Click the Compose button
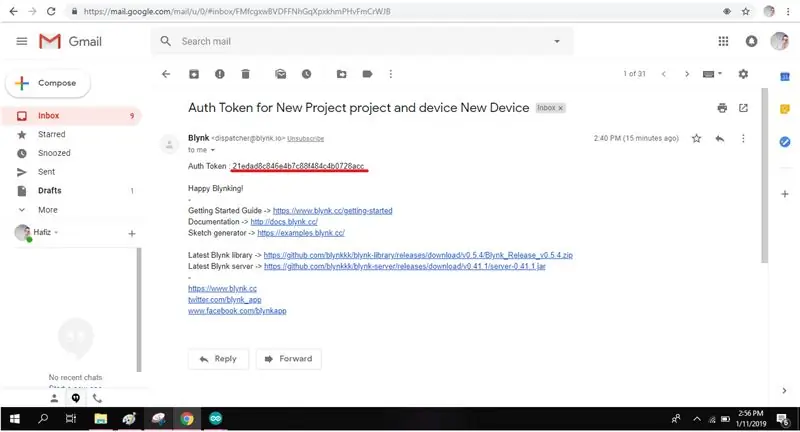This screenshot has width=800, height=432. (48, 83)
